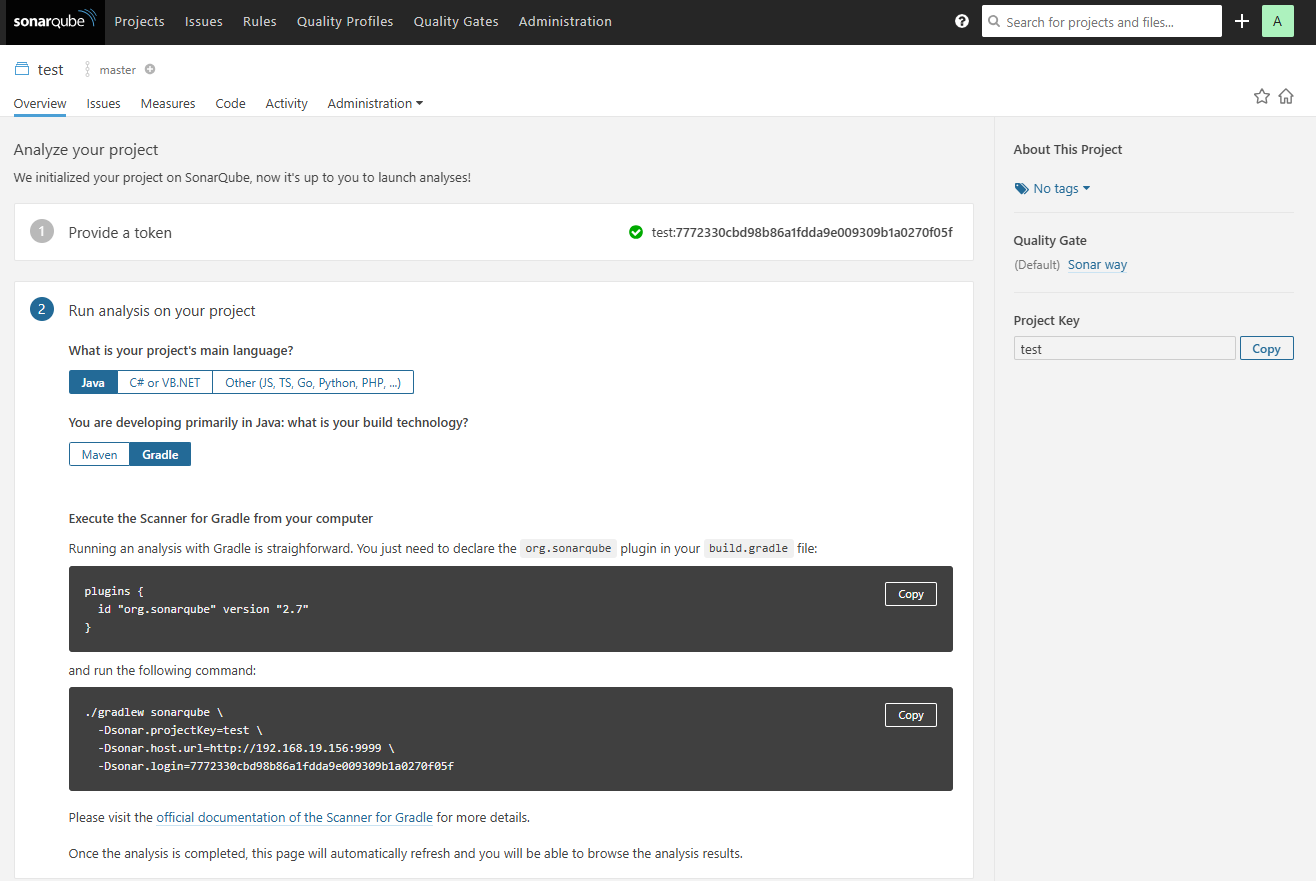This screenshot has width=1316, height=881.
Task: Click the id "org.sonarqube" version line
Action: pyautogui.click(x=203, y=609)
